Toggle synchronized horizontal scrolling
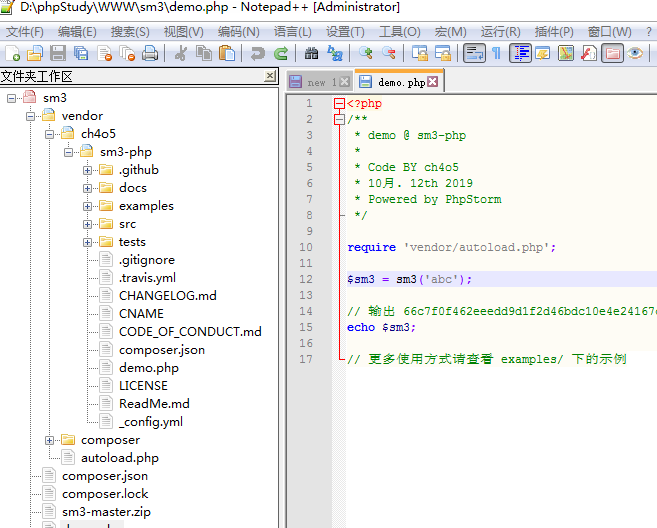Image resolution: width=657 pixels, height=528 pixels. tap(442, 53)
